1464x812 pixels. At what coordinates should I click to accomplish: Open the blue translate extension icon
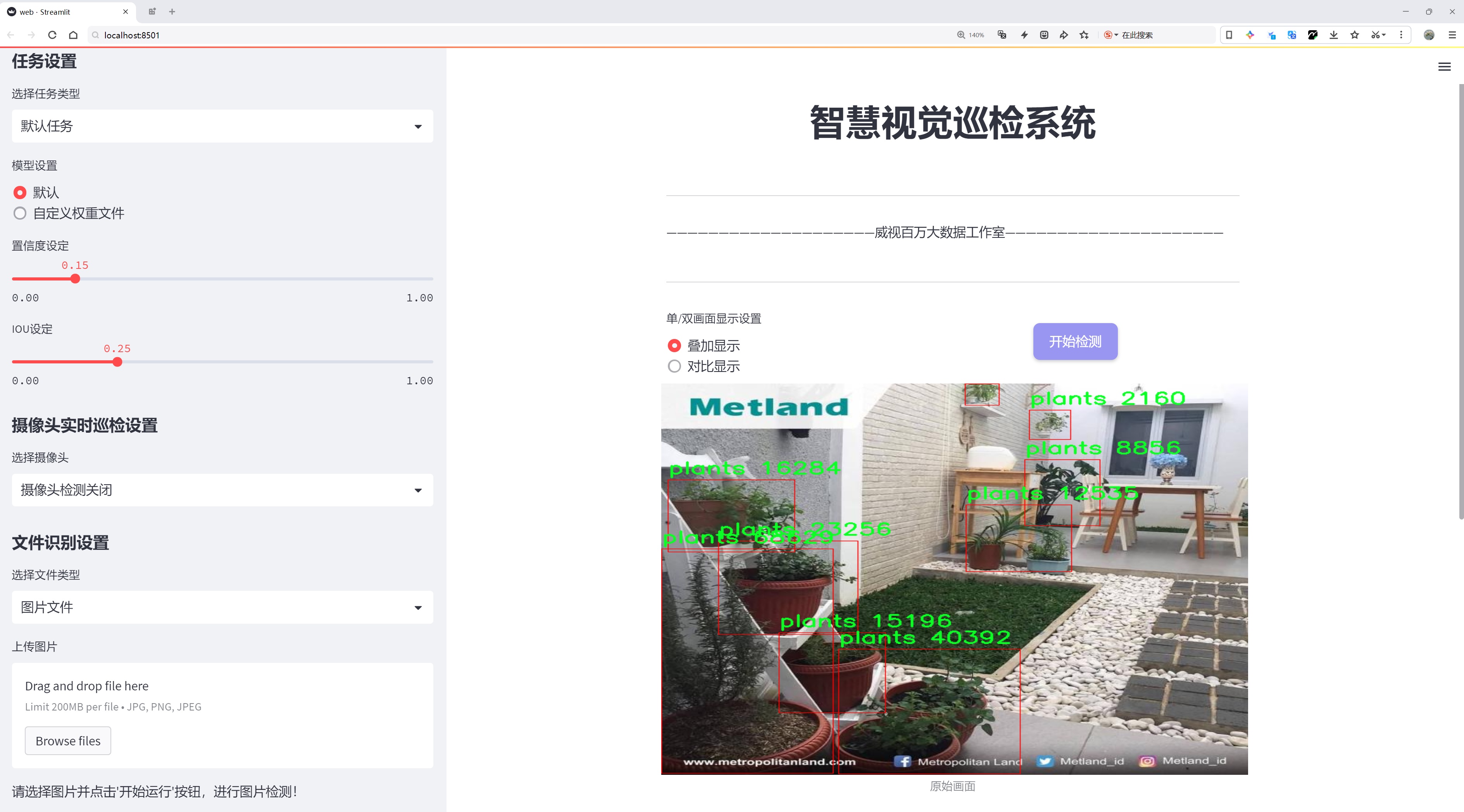[1292, 34]
